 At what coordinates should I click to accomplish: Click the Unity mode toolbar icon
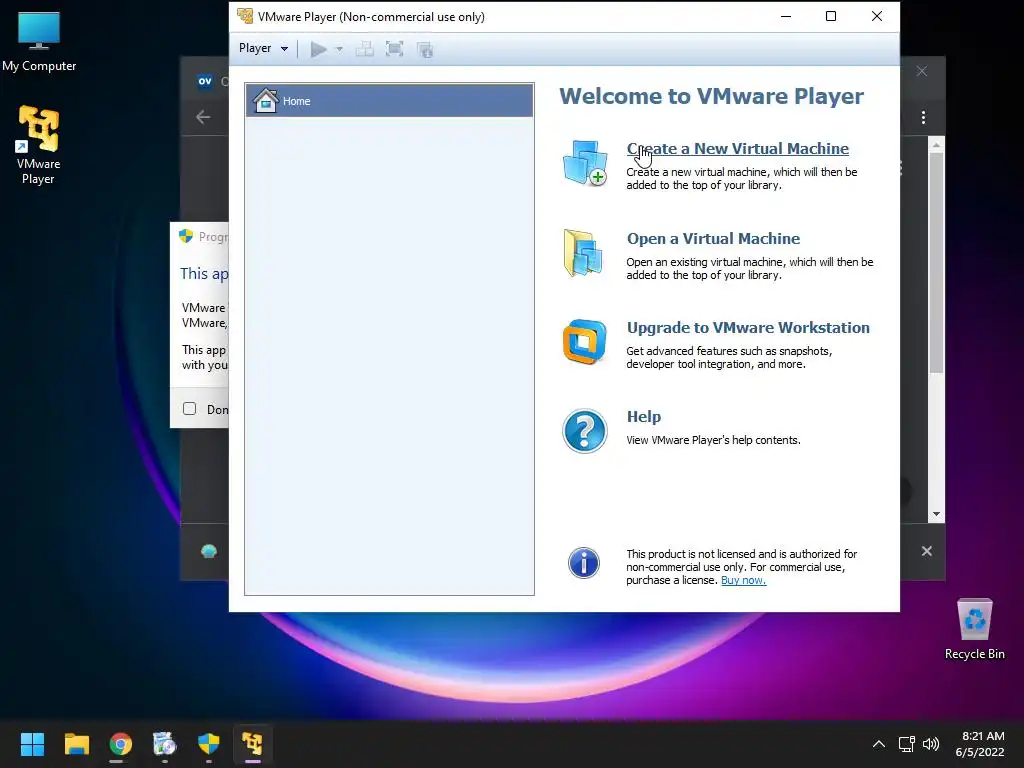pyautogui.click(x=424, y=49)
